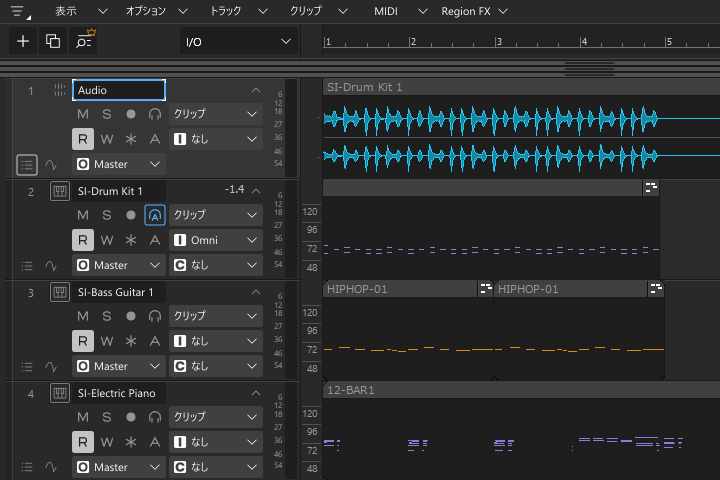This screenshot has width=720, height=480.
Task: Collapse the SI-Bass Guitar 1 track
Action: tap(256, 292)
